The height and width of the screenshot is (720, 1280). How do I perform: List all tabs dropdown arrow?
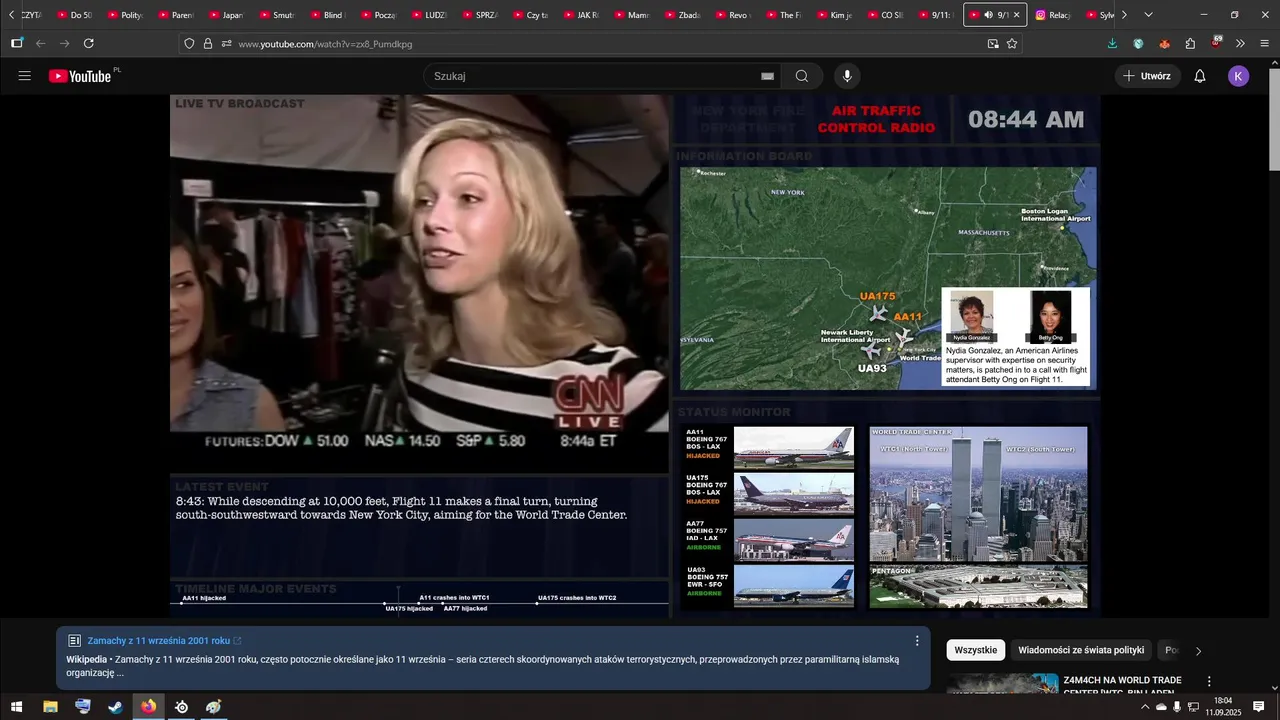tap(1148, 15)
